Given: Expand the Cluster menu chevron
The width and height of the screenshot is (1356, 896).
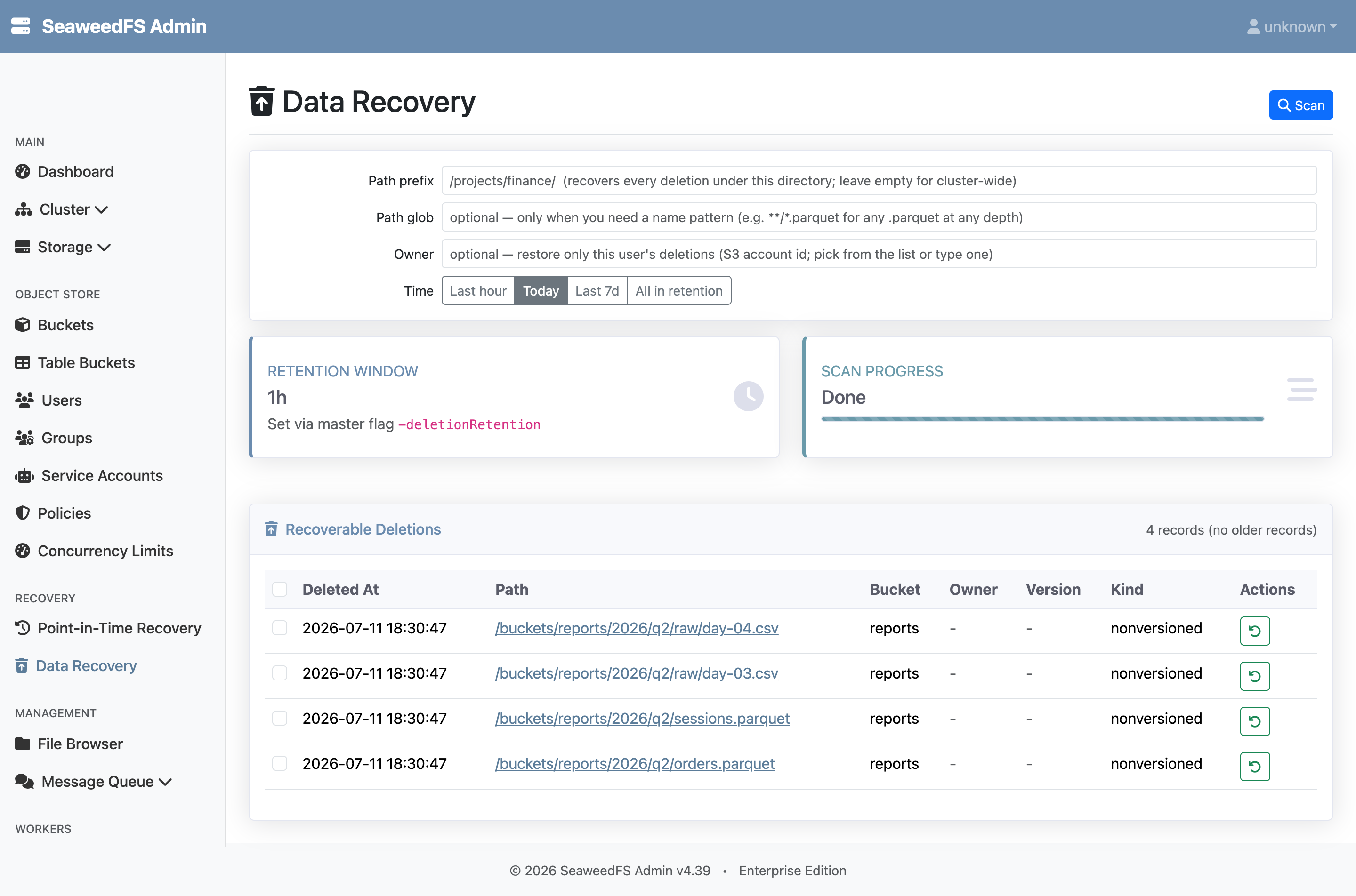Looking at the screenshot, I should click(101, 210).
